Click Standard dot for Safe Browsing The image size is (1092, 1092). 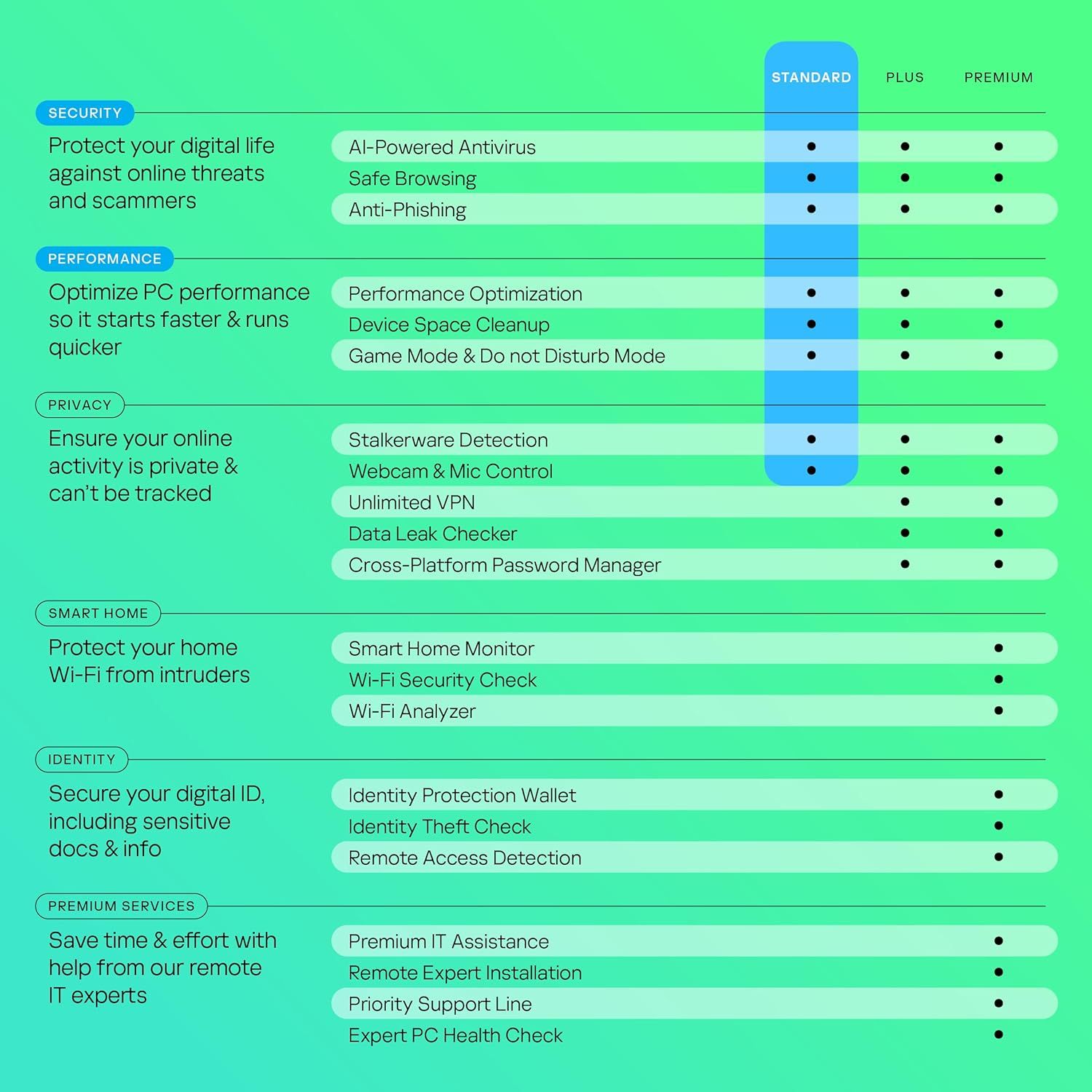click(x=811, y=178)
